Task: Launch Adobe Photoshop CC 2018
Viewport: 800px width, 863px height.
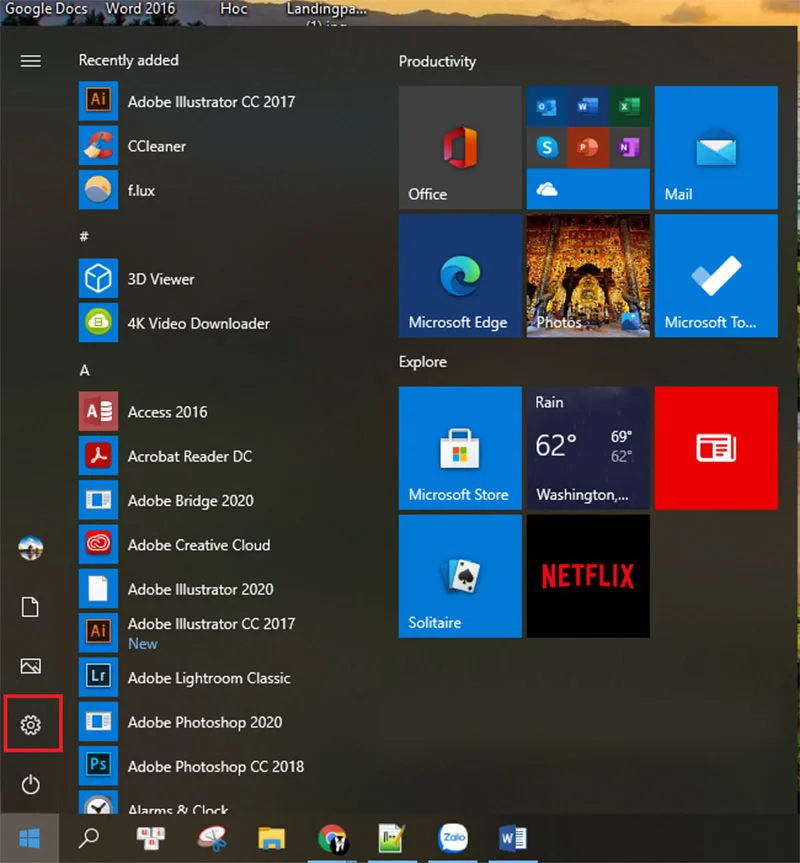Action: point(191,766)
